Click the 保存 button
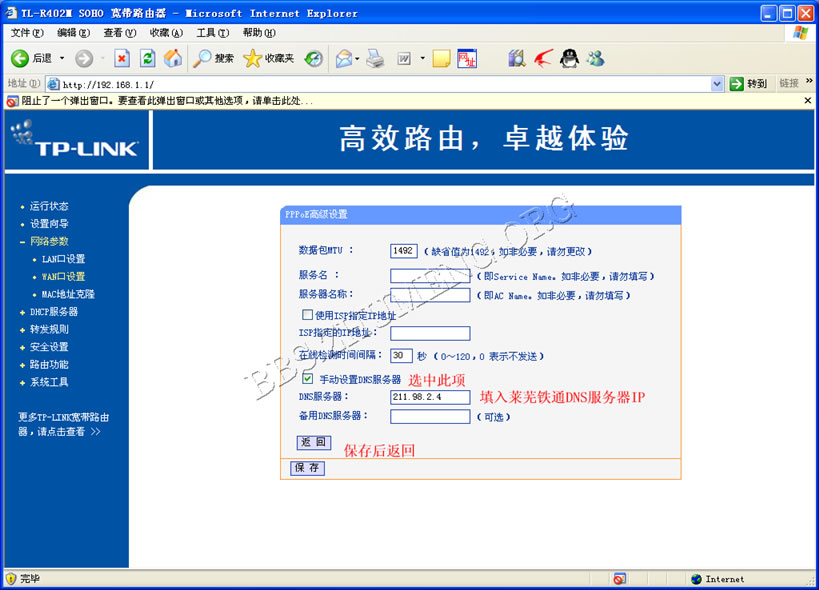The image size is (819, 590). 307,468
